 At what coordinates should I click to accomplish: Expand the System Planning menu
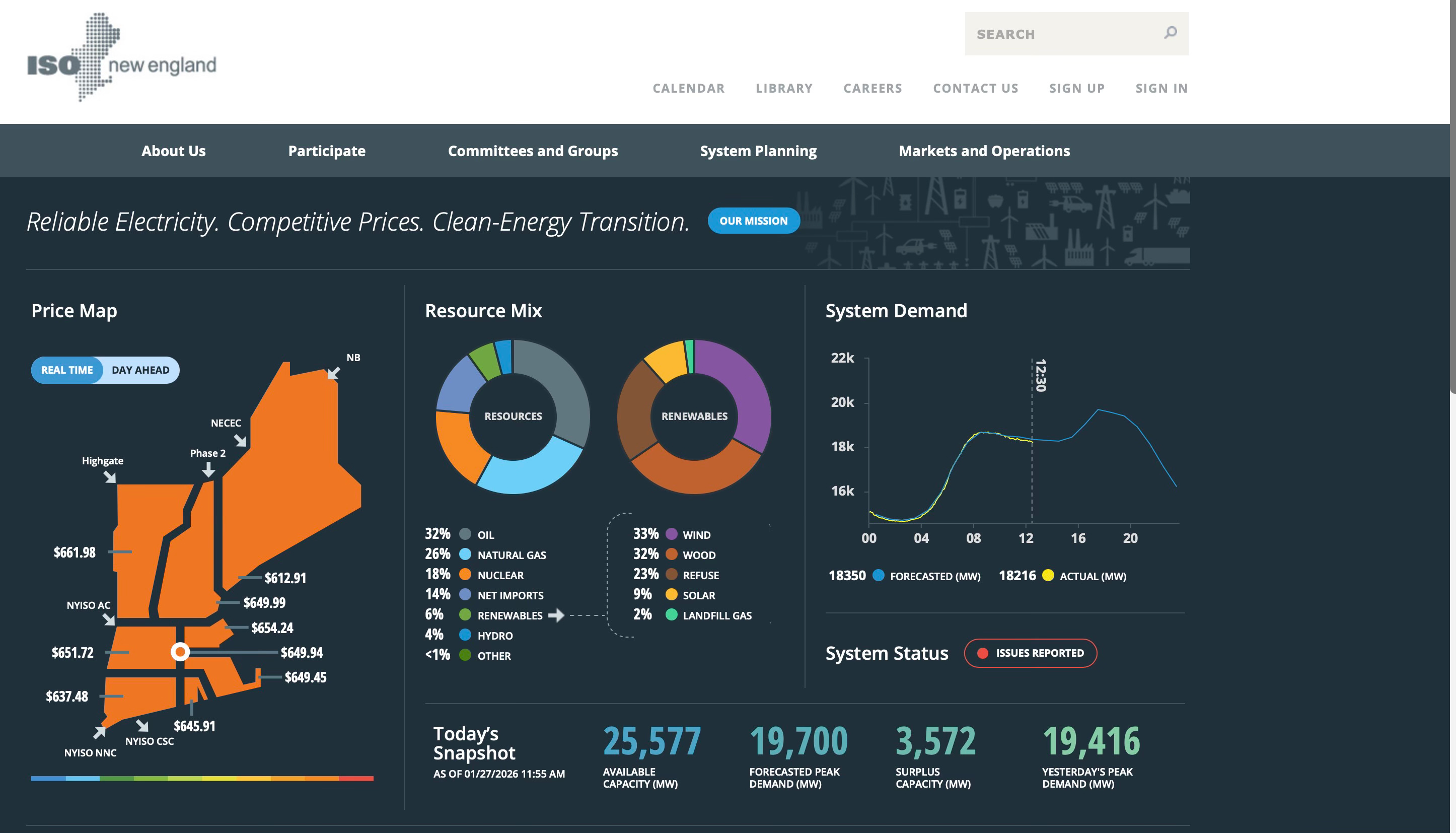[758, 151]
